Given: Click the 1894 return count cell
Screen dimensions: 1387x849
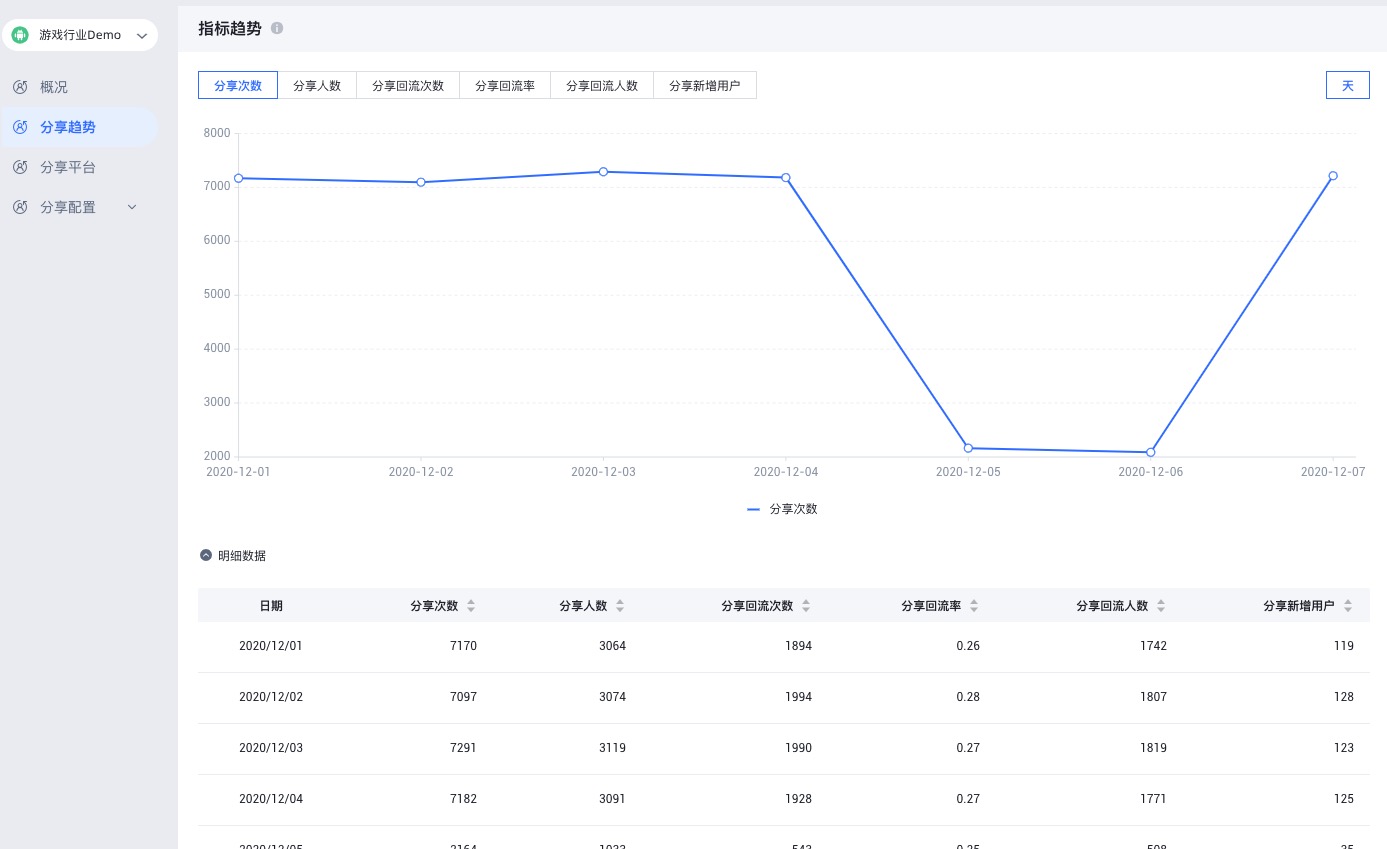Looking at the screenshot, I should point(799,646).
